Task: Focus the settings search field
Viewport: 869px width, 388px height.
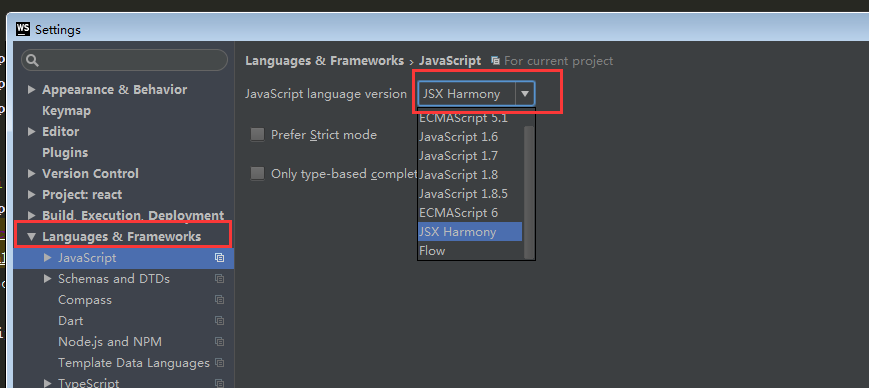Action: point(125,60)
